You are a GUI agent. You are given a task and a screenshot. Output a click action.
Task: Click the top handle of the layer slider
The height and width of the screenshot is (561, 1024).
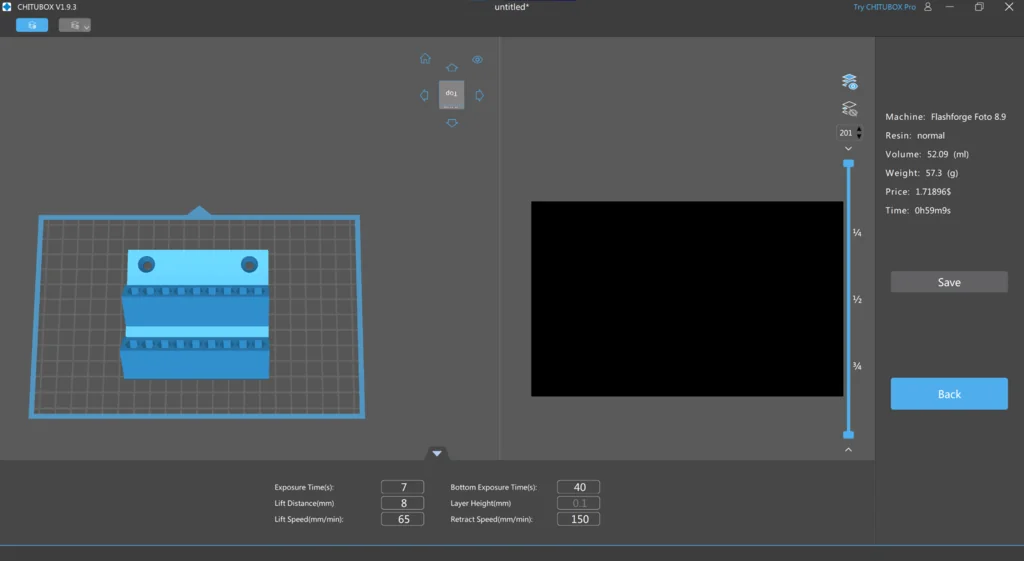(x=849, y=163)
